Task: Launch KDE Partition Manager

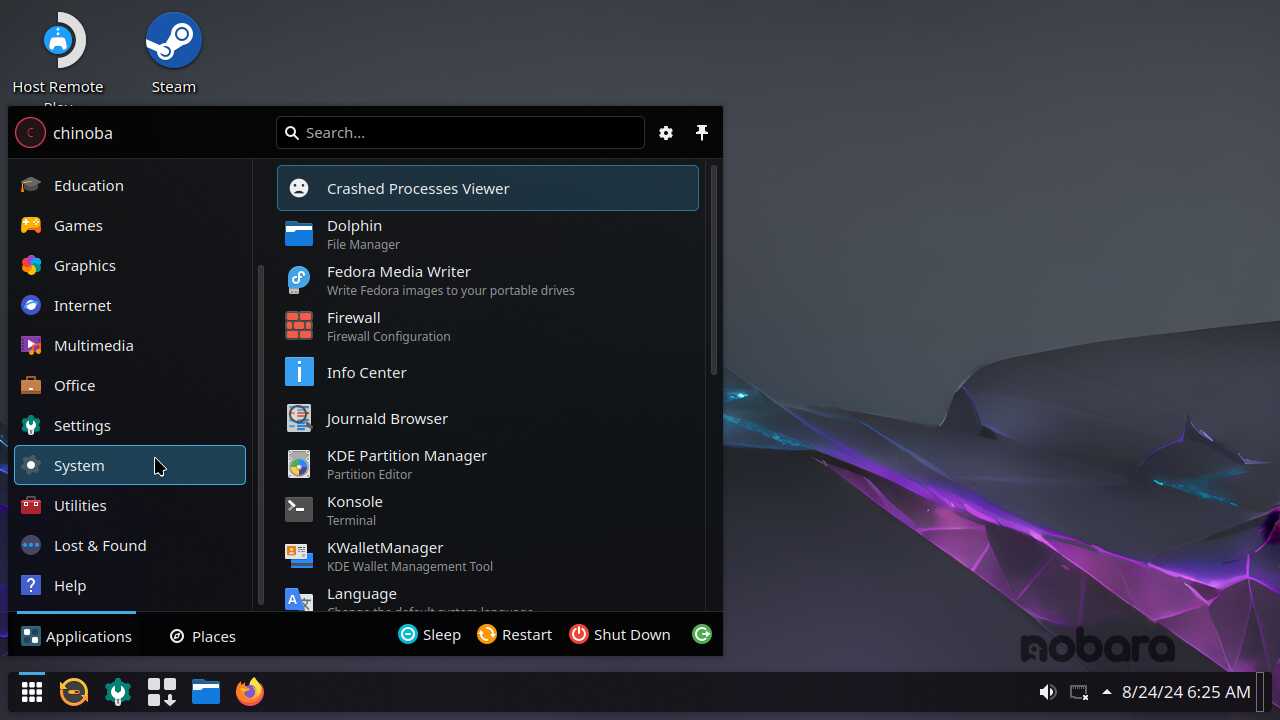Action: point(487,464)
